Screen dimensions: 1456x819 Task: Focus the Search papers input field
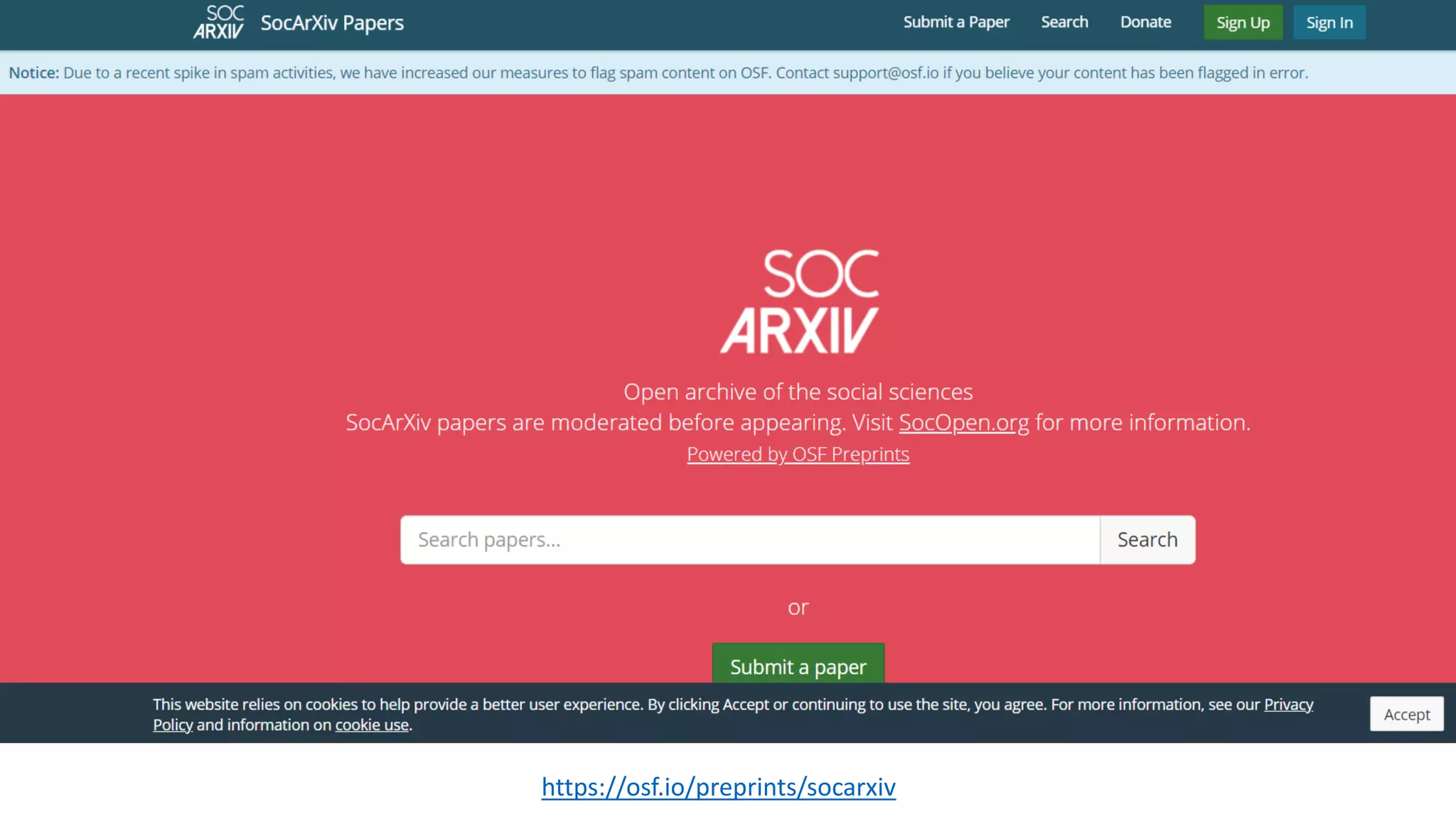tap(750, 540)
